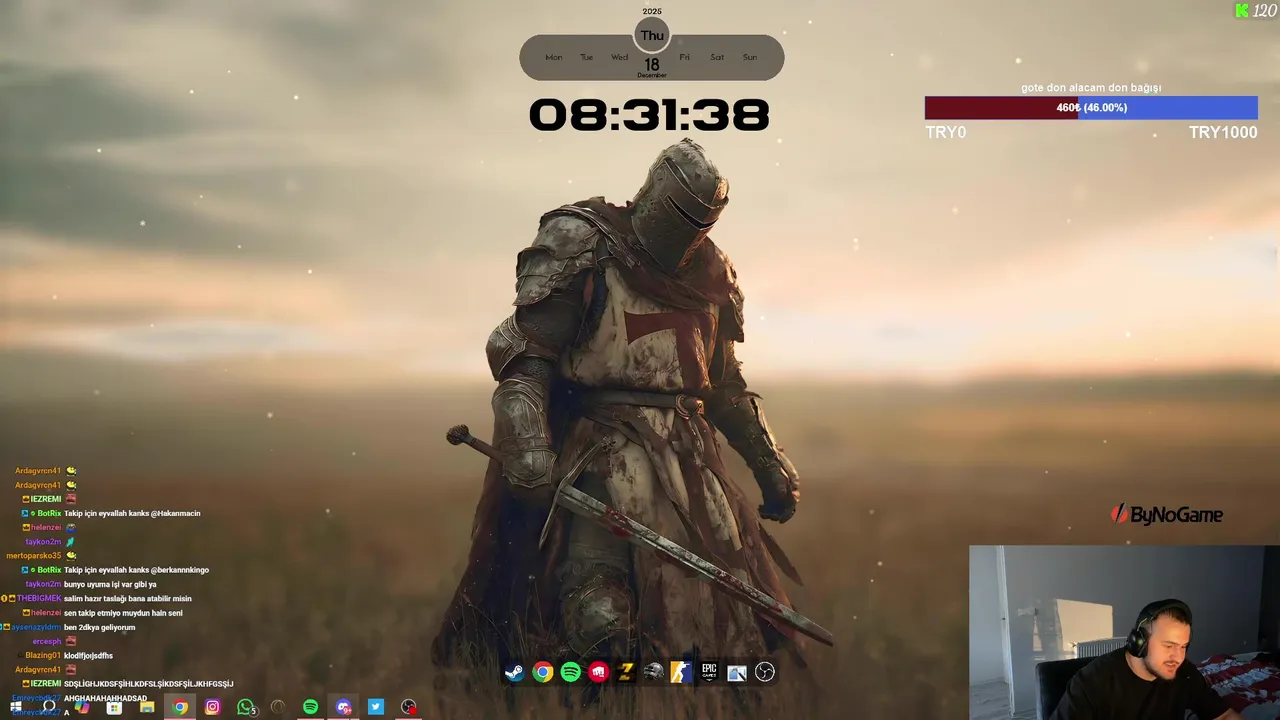Click Blazing01 username in chat
Viewport: 1280px width, 720px height.
point(43,656)
